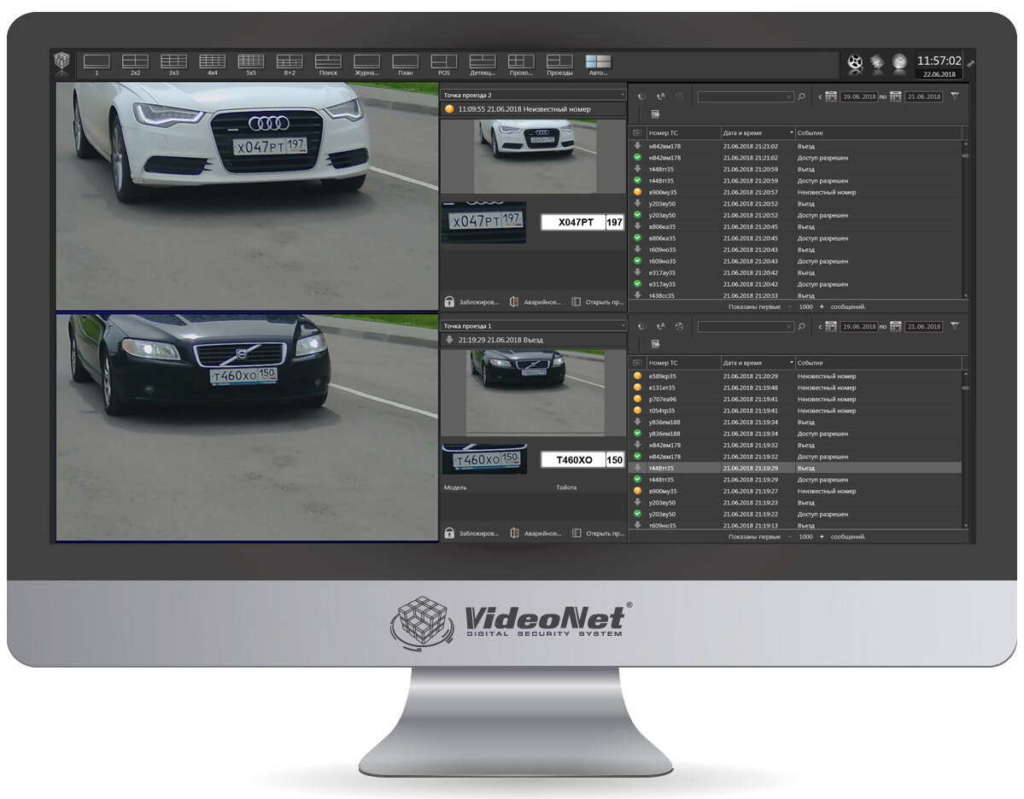This screenshot has height=799, width=1024.
Task: Open the Audi snapshot in checkpoint 2 panel
Action: click(x=534, y=156)
